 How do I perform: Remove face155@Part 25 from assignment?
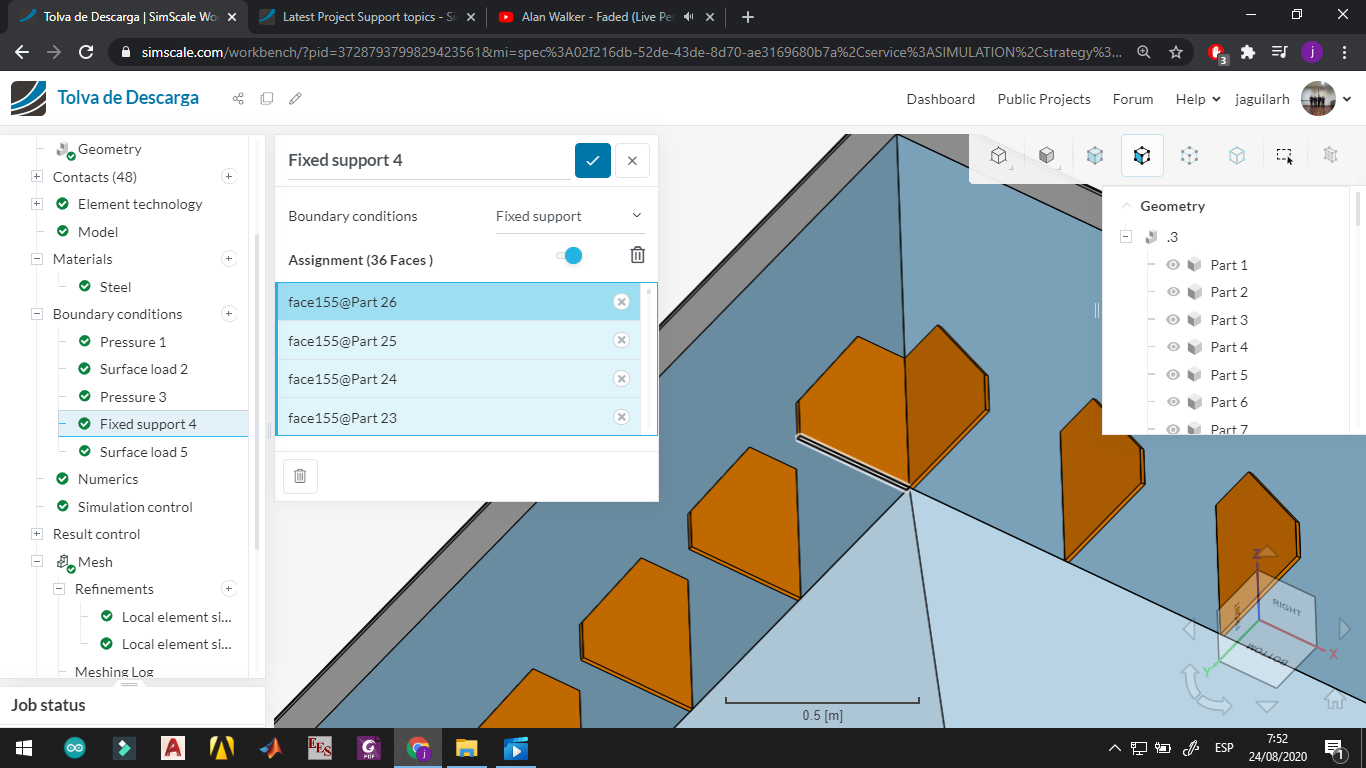621,340
